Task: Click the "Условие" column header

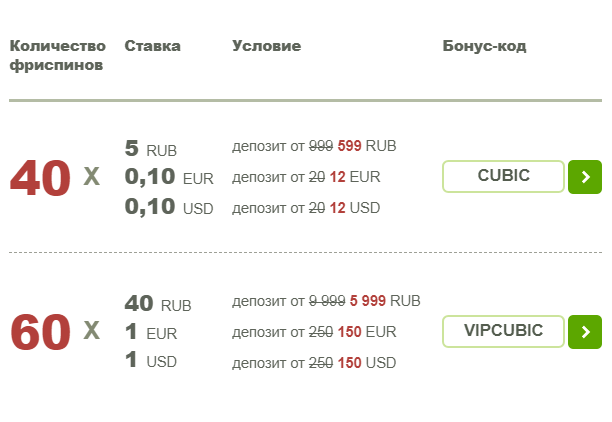Action: pos(266,46)
